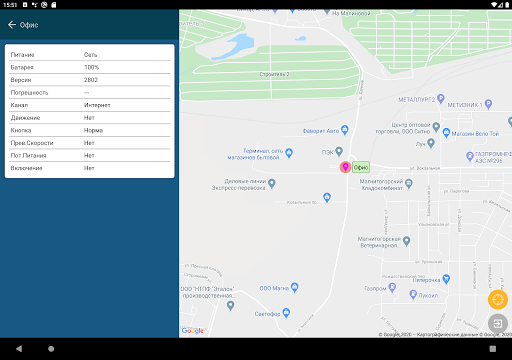The height and width of the screenshot is (360, 512).
Task: Go back using the arrow next to Офис
Action: click(x=12, y=25)
